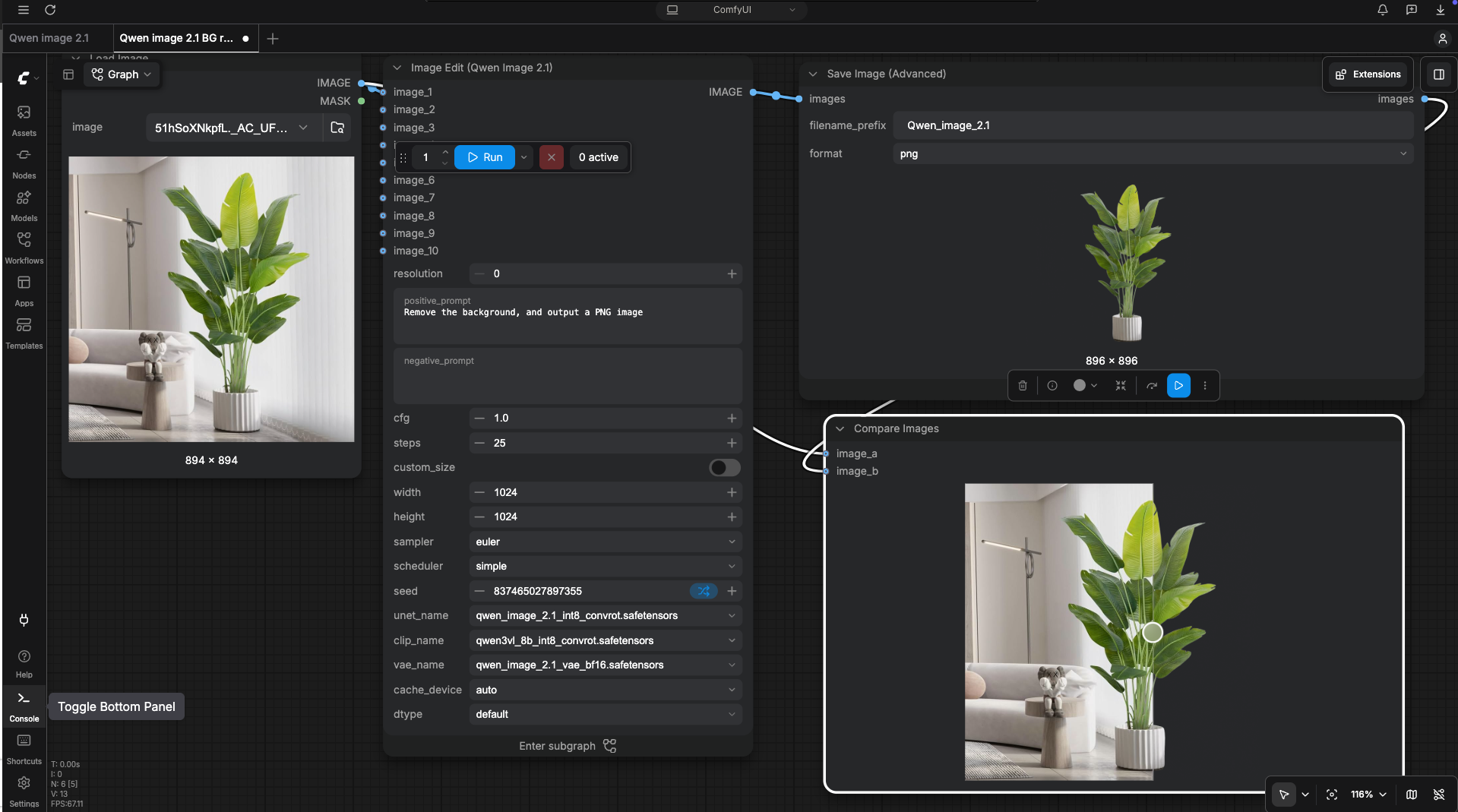Screen dimensions: 1458x812
Task: Open the format dropdown set to png
Action: (1153, 153)
